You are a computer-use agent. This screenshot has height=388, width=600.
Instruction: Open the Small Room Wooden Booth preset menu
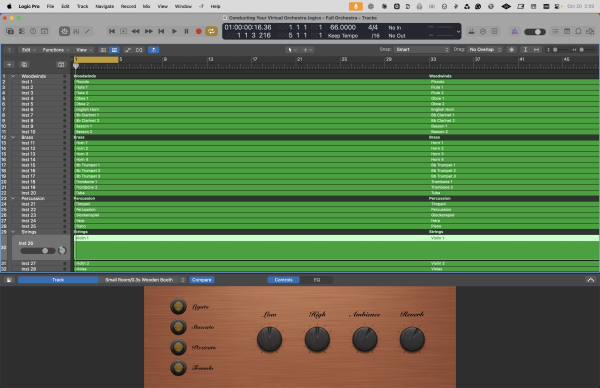[x=142, y=280]
